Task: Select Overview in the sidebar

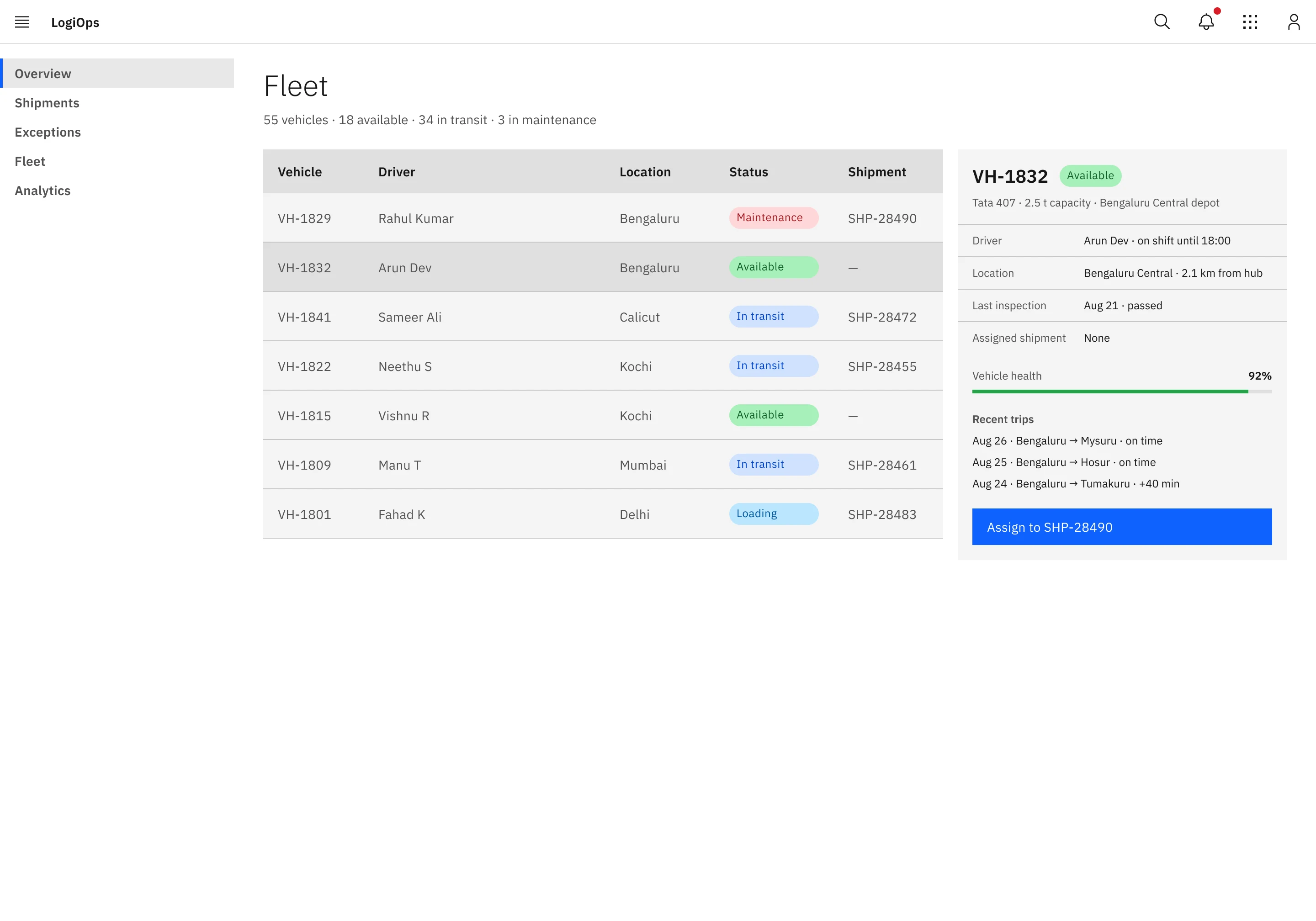Action: pyautogui.click(x=117, y=74)
